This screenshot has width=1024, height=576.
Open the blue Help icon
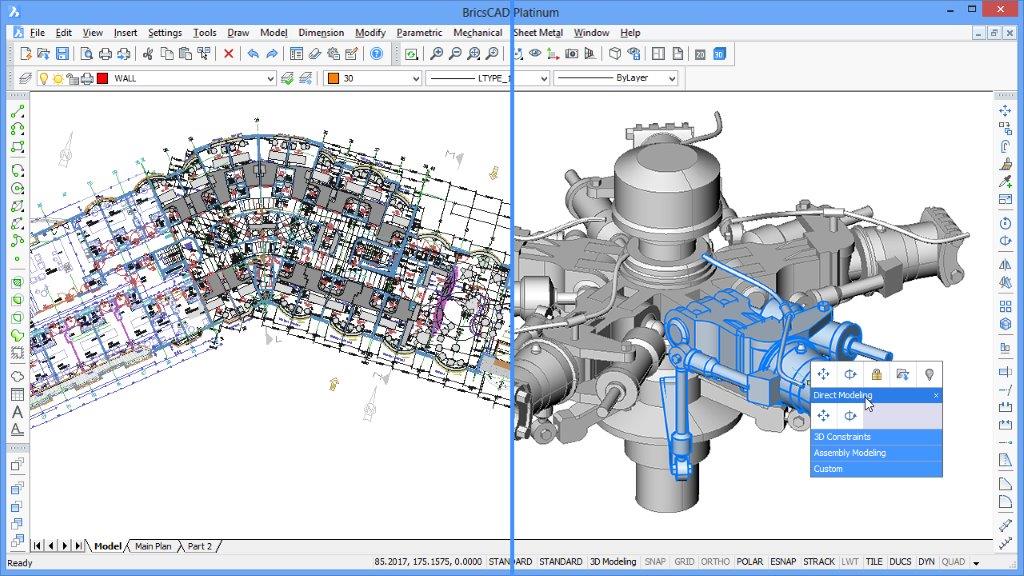377,54
